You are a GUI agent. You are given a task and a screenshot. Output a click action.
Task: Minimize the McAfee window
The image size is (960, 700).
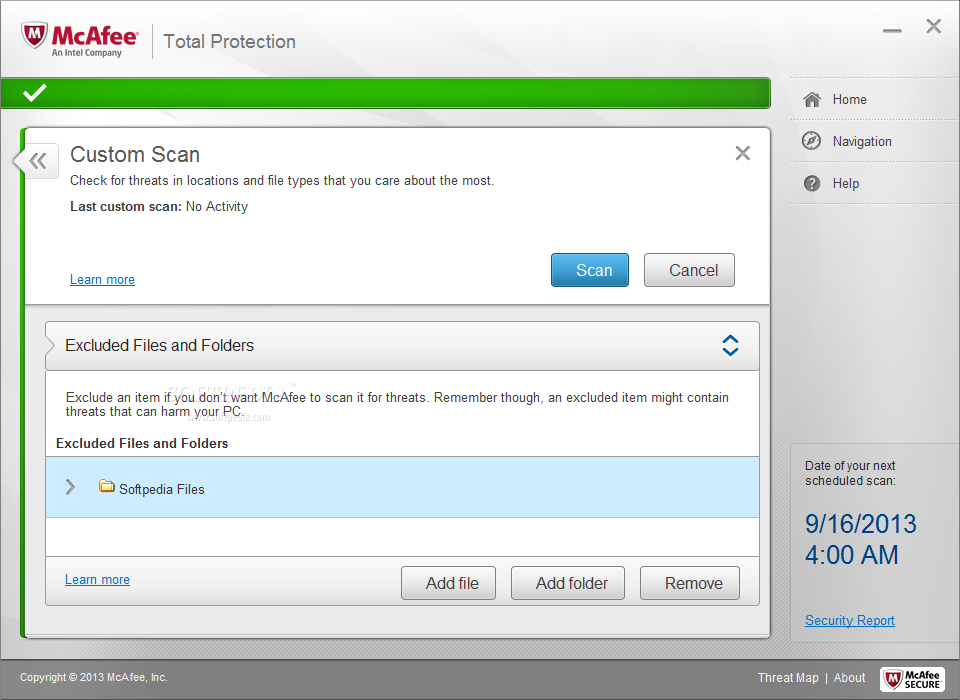(x=892, y=30)
